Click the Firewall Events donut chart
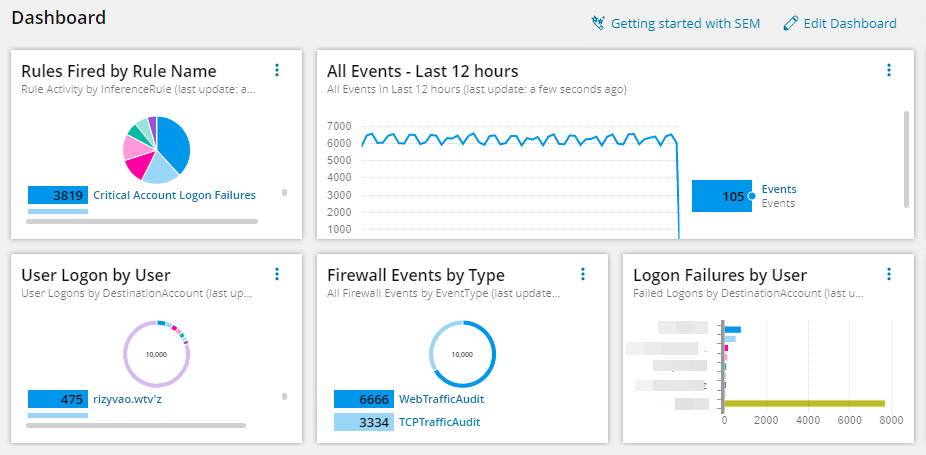 pos(462,354)
